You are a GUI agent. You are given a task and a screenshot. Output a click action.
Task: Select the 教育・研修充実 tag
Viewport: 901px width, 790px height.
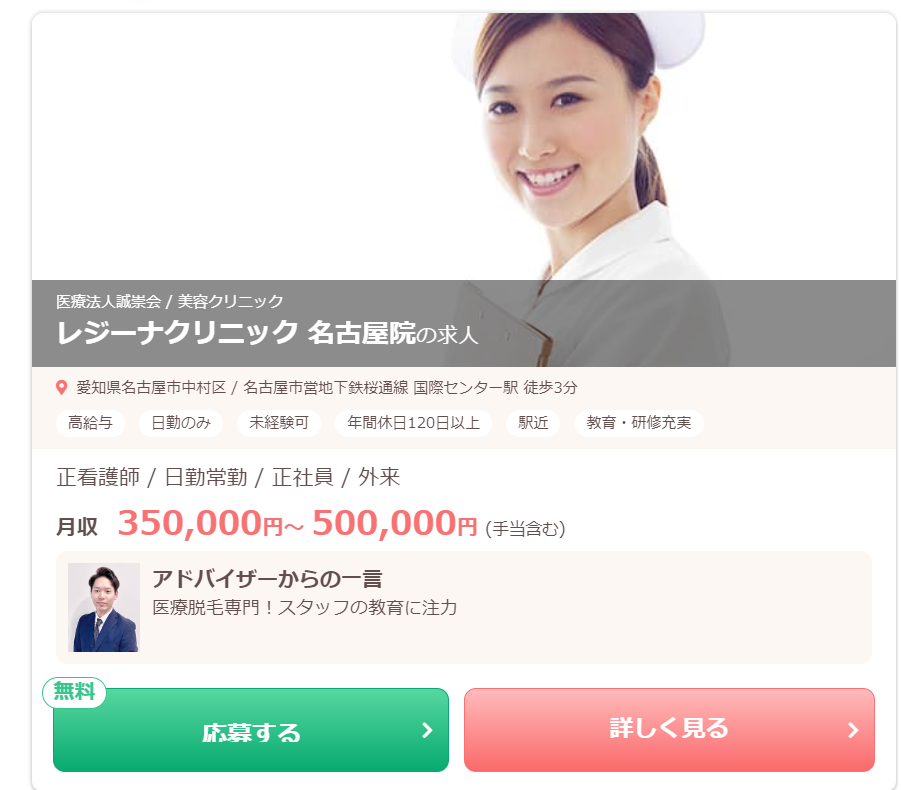pyautogui.click(x=639, y=423)
